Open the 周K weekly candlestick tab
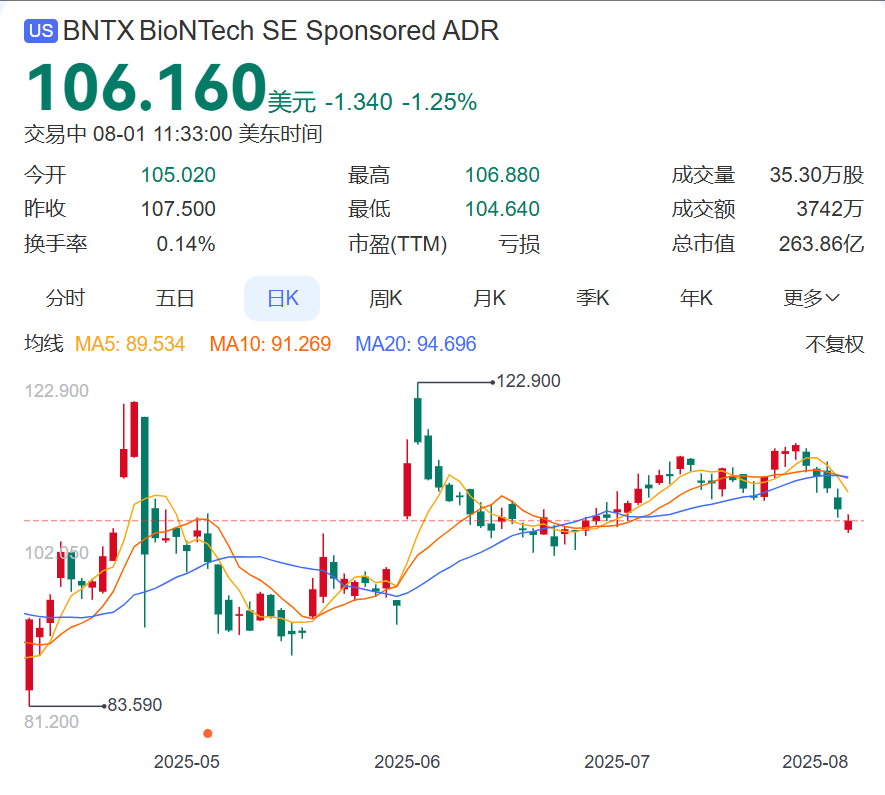The height and width of the screenshot is (795, 885). [x=385, y=298]
